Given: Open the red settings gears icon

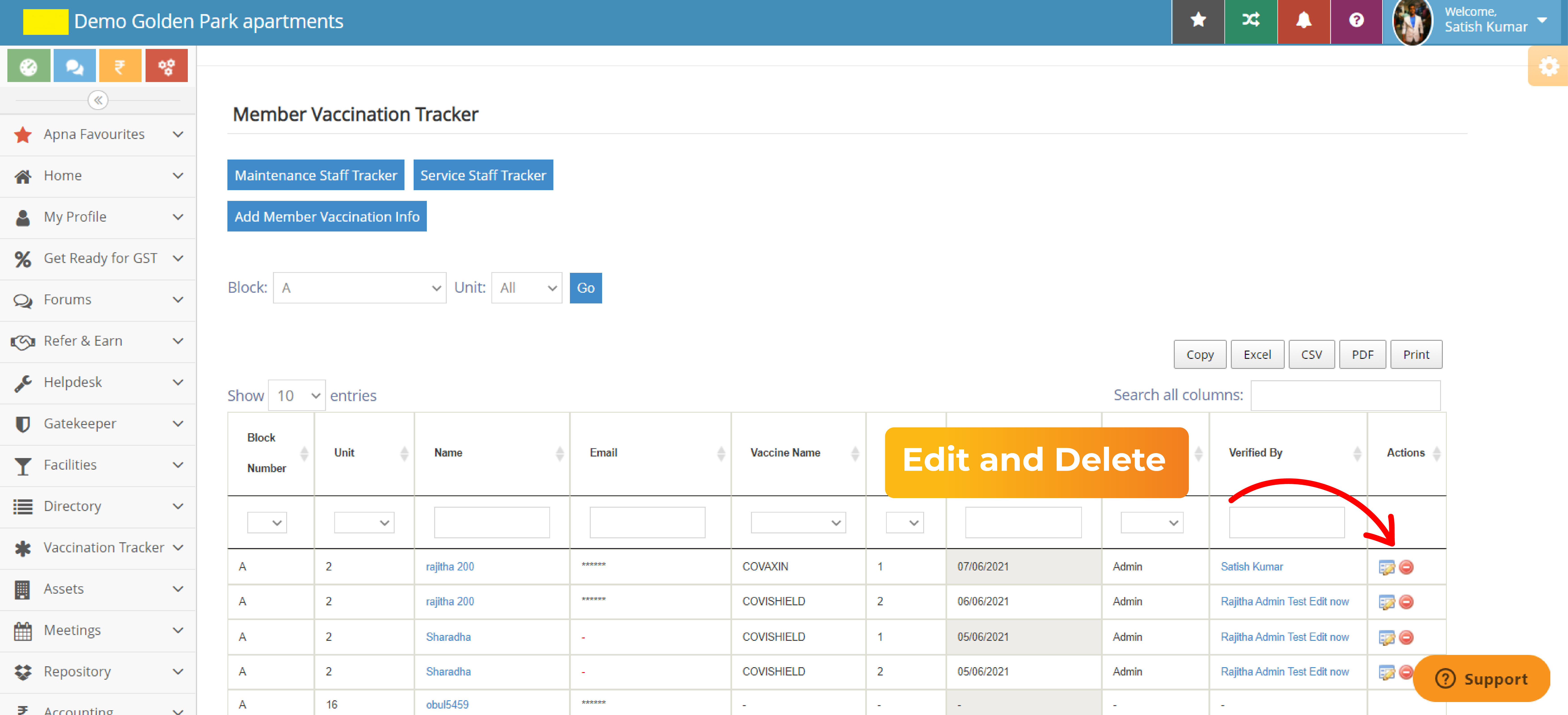Looking at the screenshot, I should click(166, 66).
